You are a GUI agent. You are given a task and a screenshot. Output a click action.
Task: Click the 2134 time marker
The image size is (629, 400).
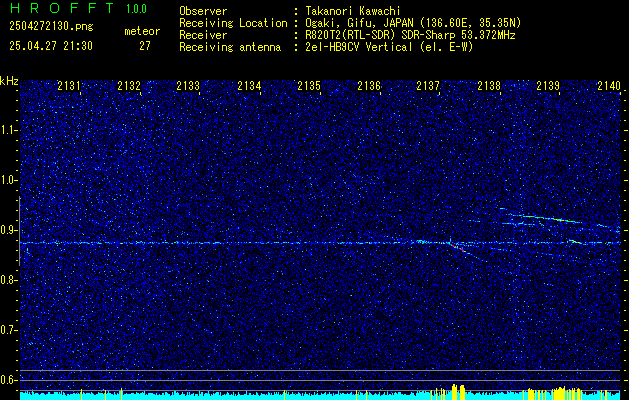tap(249, 85)
